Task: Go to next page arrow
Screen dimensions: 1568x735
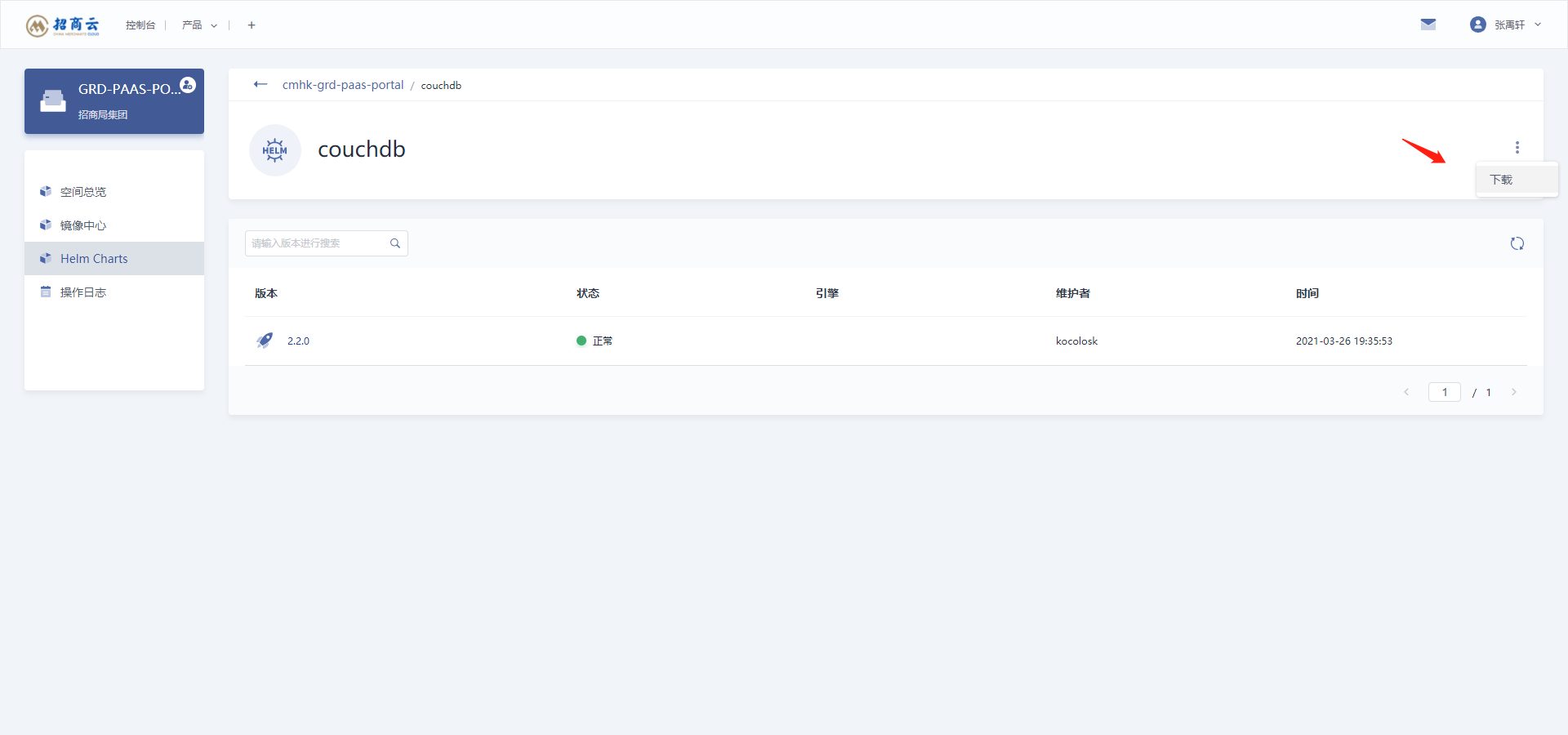Action: (x=1513, y=392)
